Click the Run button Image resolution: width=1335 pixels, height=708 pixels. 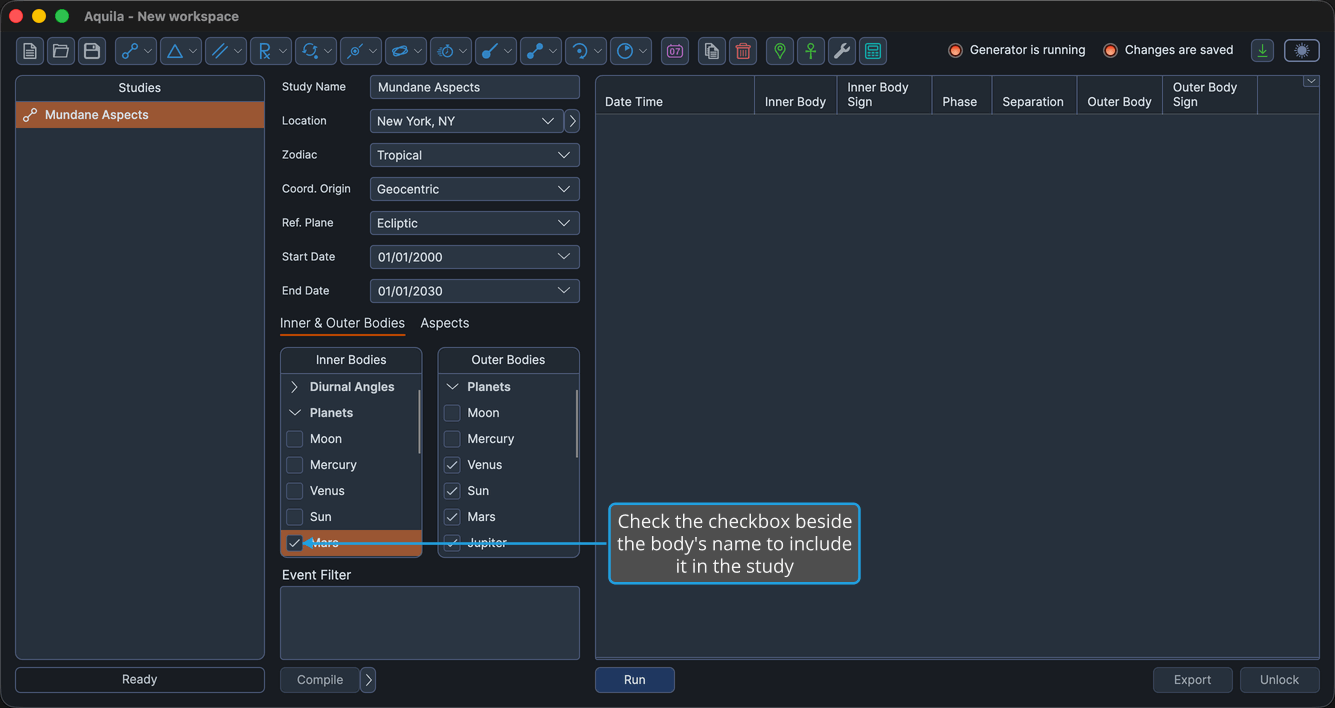click(x=635, y=680)
